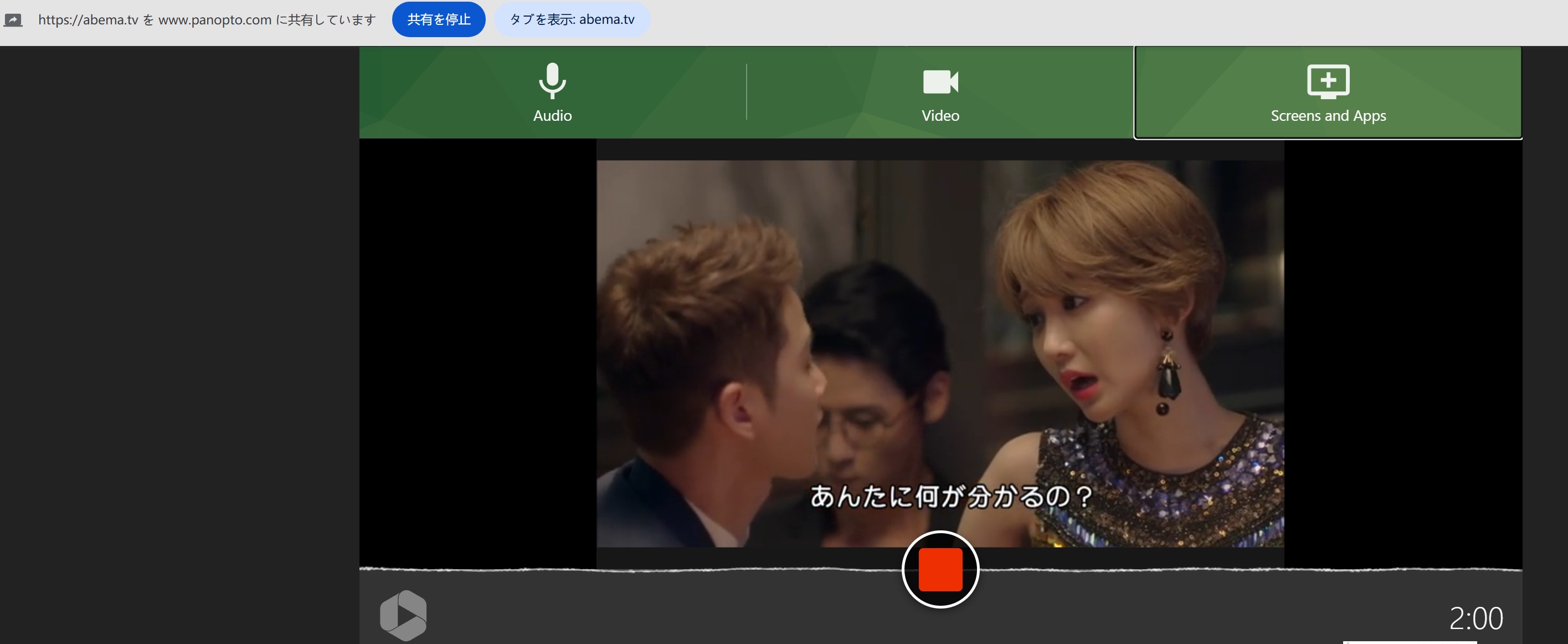This screenshot has width=1568, height=644.
Task: Open the Video camera source tab
Action: point(940,93)
